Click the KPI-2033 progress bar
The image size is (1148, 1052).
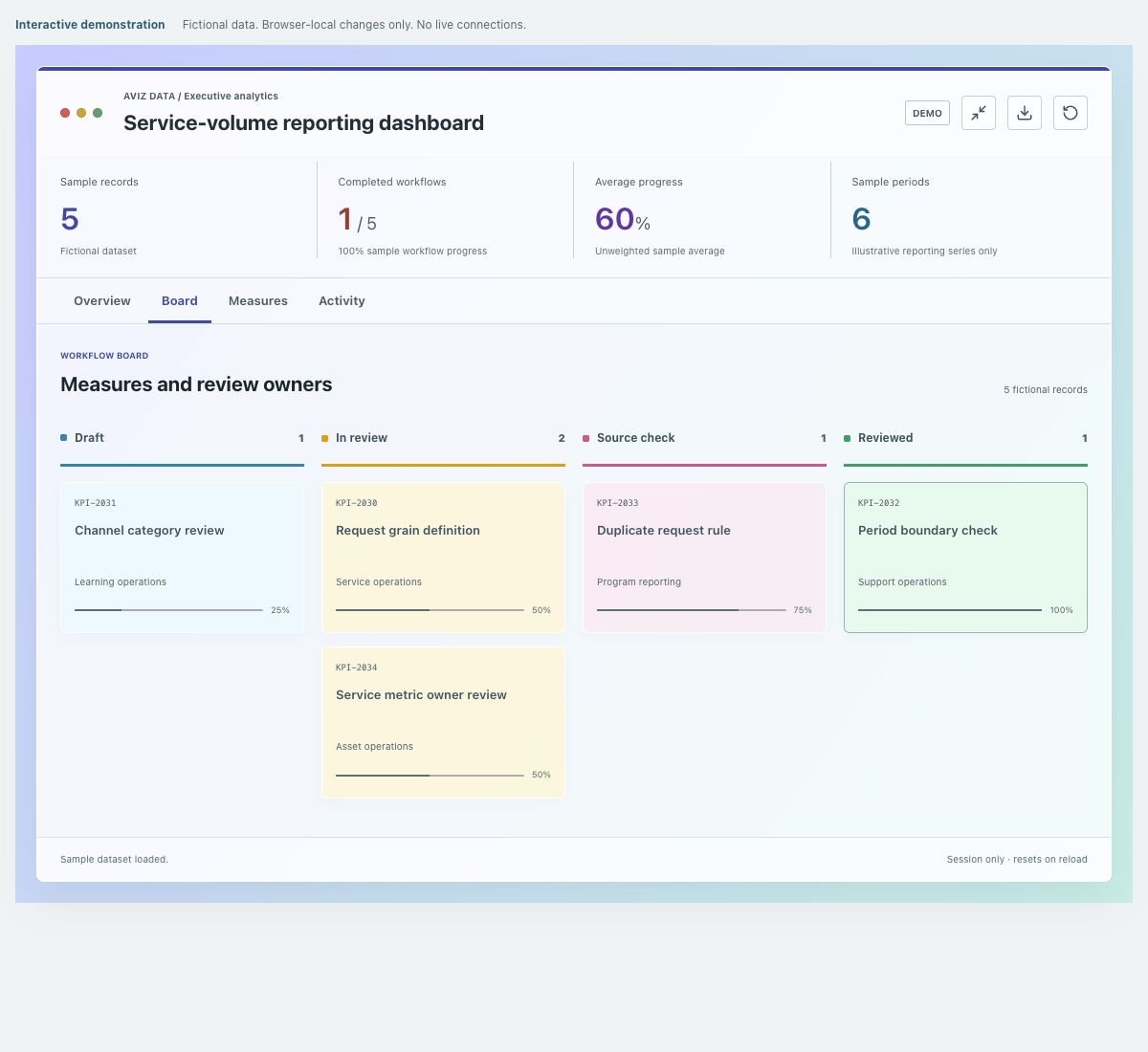click(691, 610)
